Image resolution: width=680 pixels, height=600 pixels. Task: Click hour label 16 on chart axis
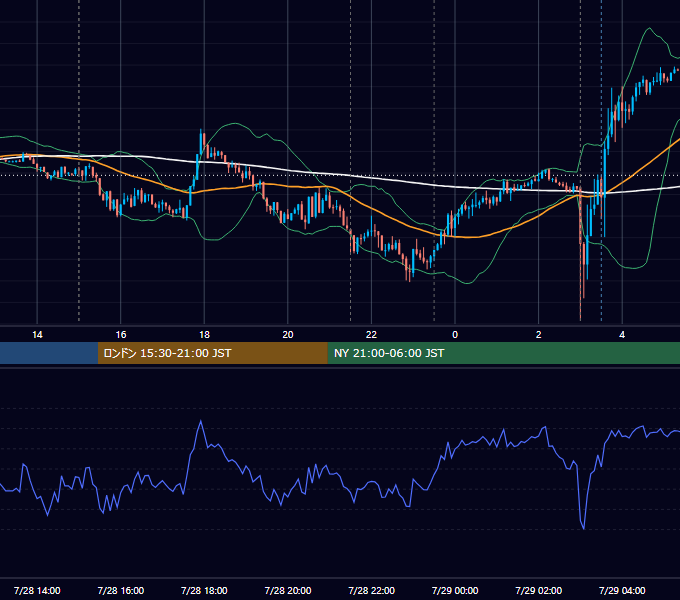121,335
